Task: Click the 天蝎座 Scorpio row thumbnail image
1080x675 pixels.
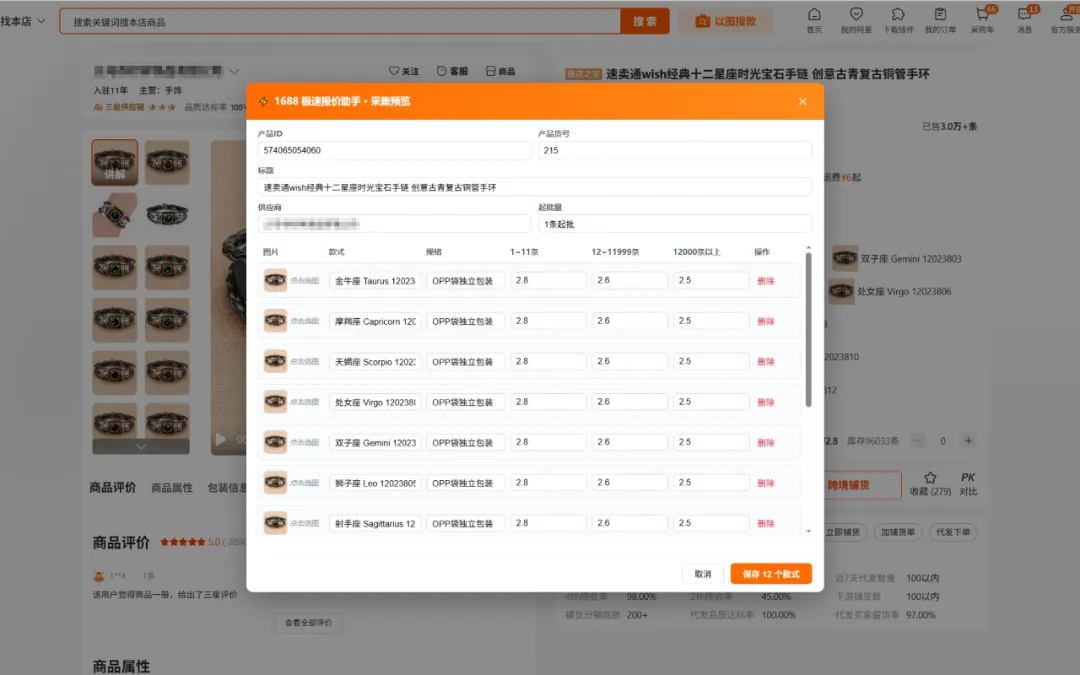Action: click(x=276, y=361)
